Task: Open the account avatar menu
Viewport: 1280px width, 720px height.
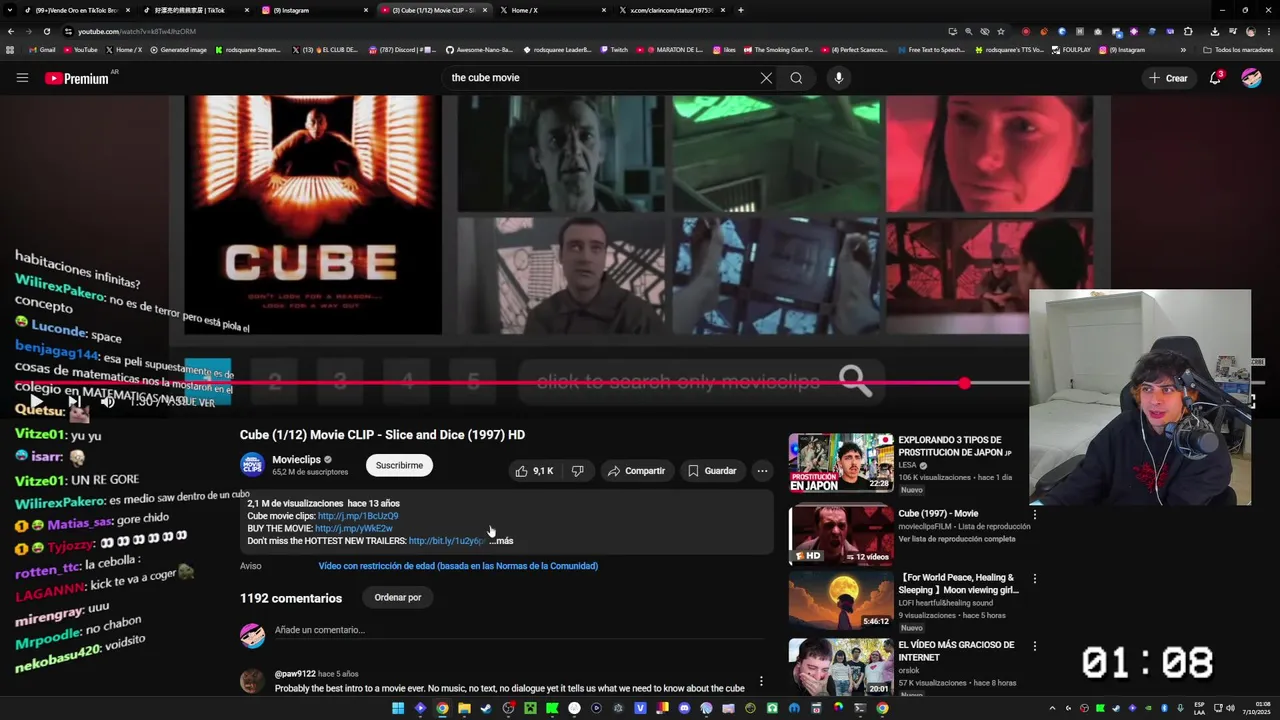Action: coord(1251,78)
